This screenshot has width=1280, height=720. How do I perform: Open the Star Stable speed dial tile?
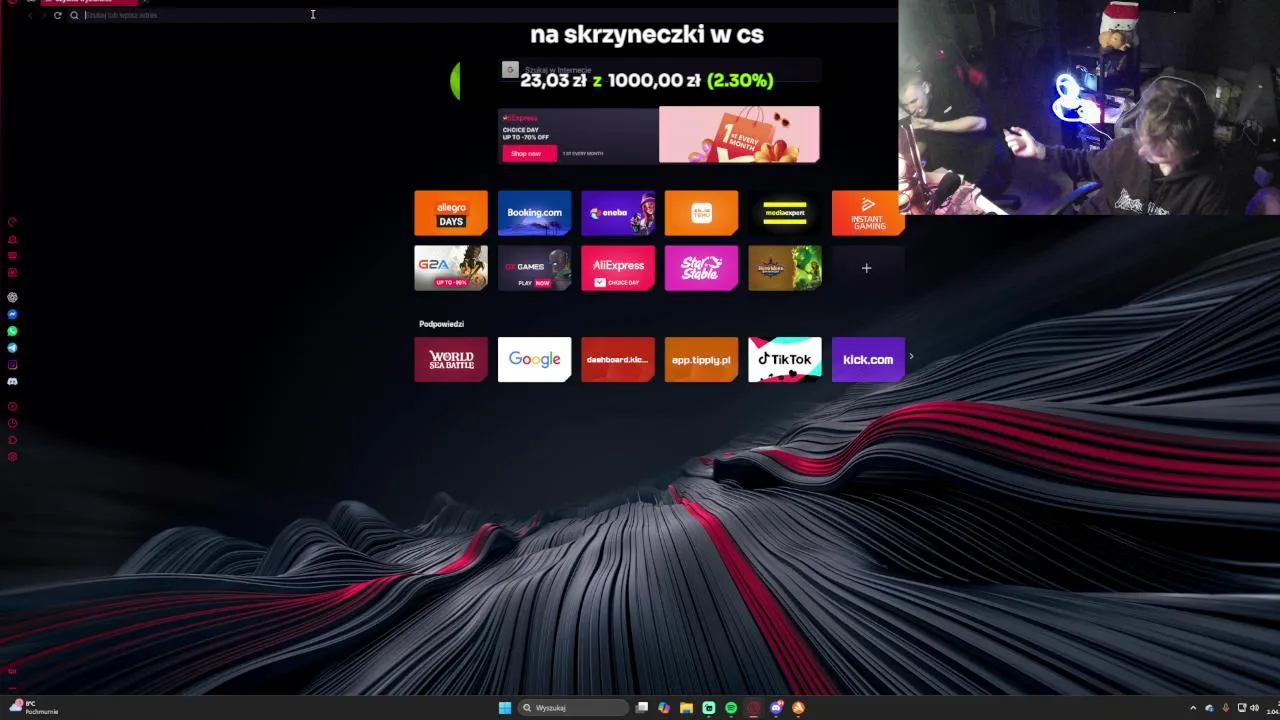click(x=701, y=268)
